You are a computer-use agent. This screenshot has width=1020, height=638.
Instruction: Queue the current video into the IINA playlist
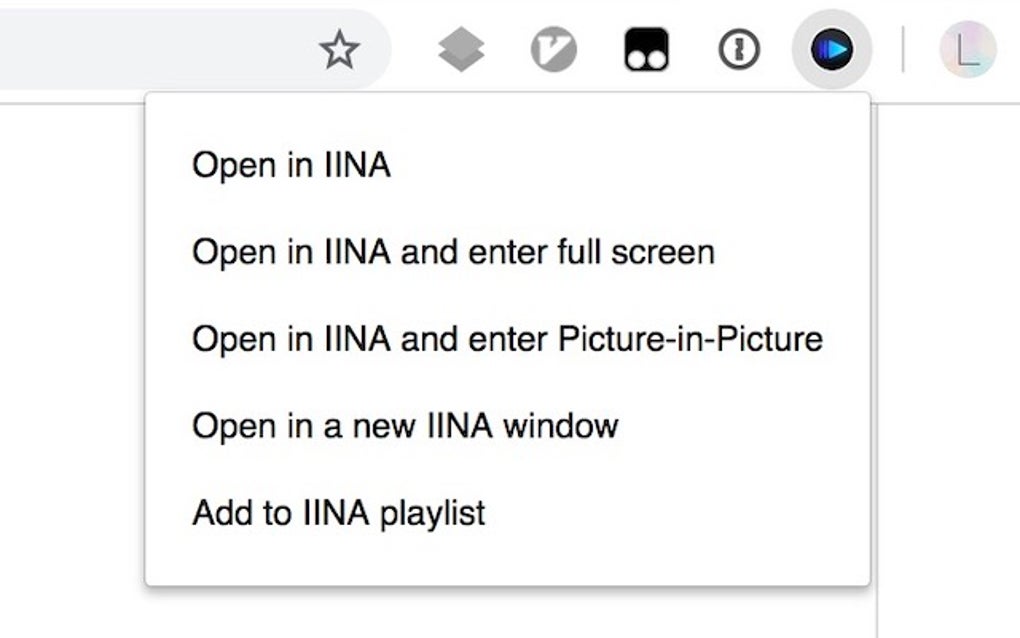[337, 511]
